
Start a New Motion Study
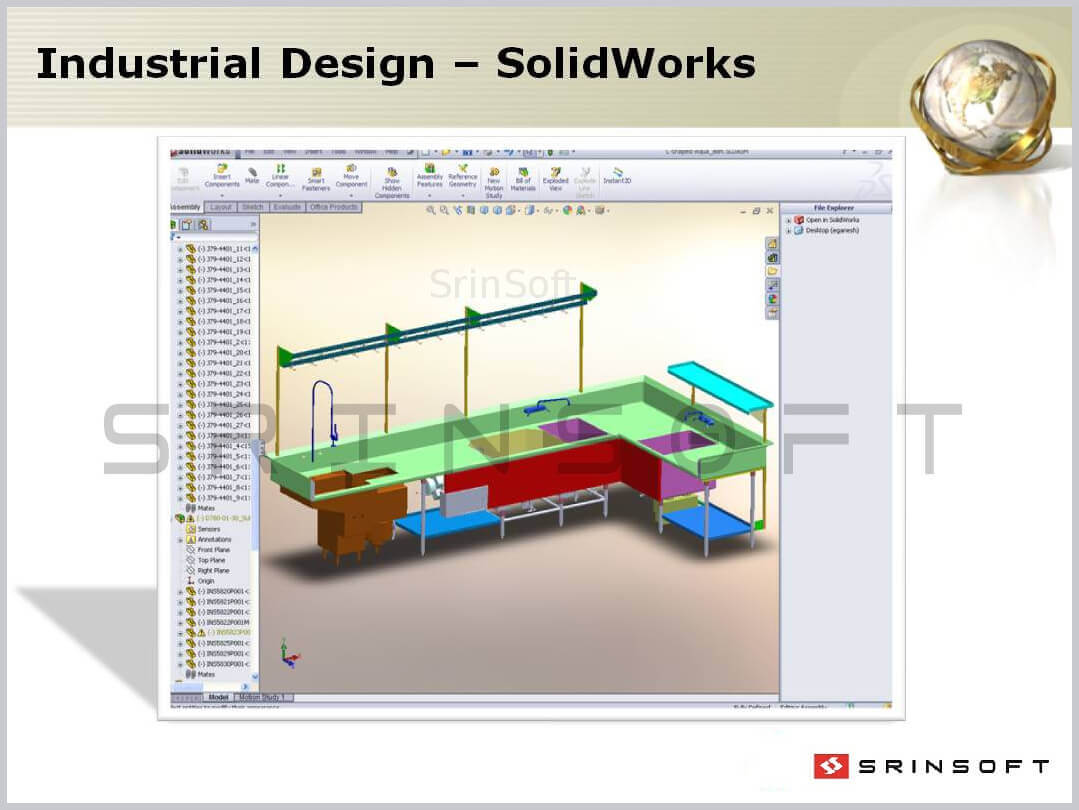point(494,183)
